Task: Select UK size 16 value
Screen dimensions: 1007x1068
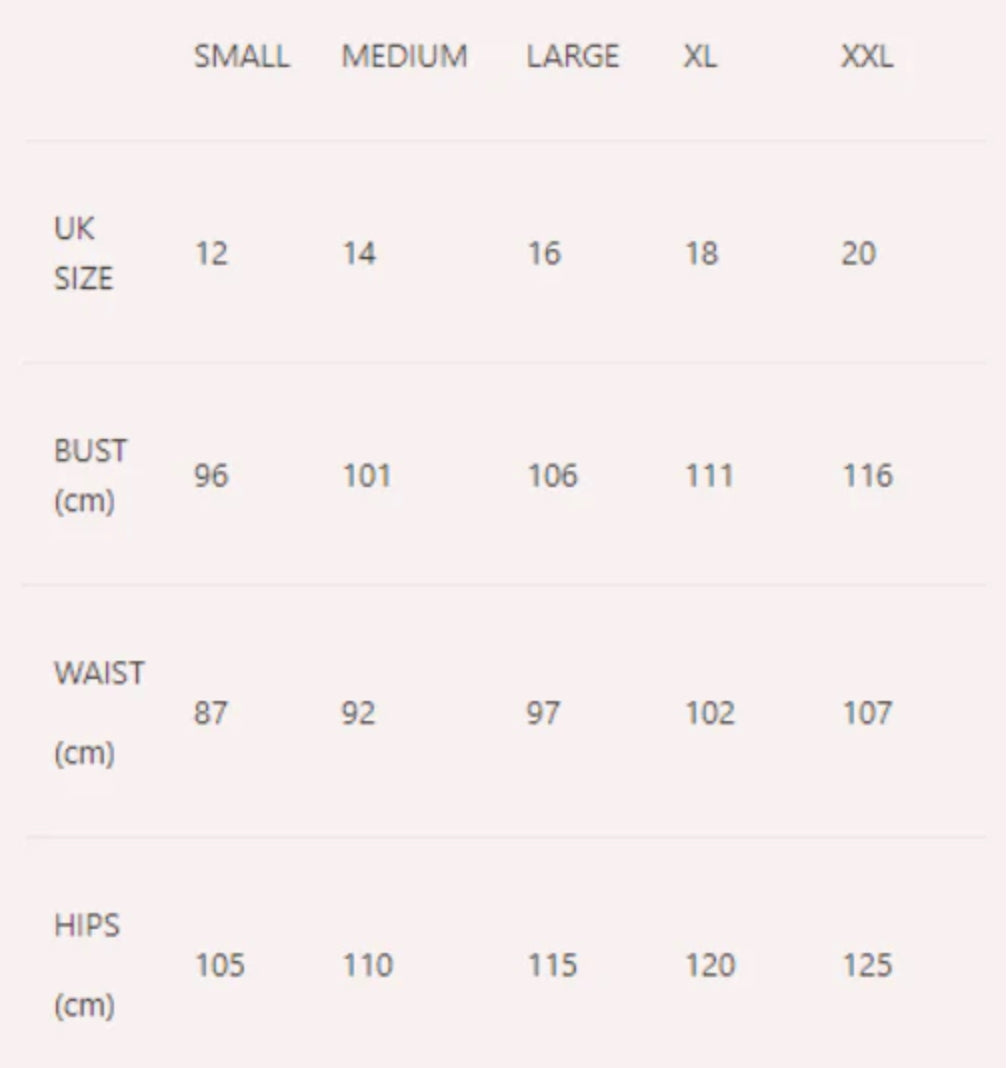Action: pyautogui.click(x=544, y=254)
